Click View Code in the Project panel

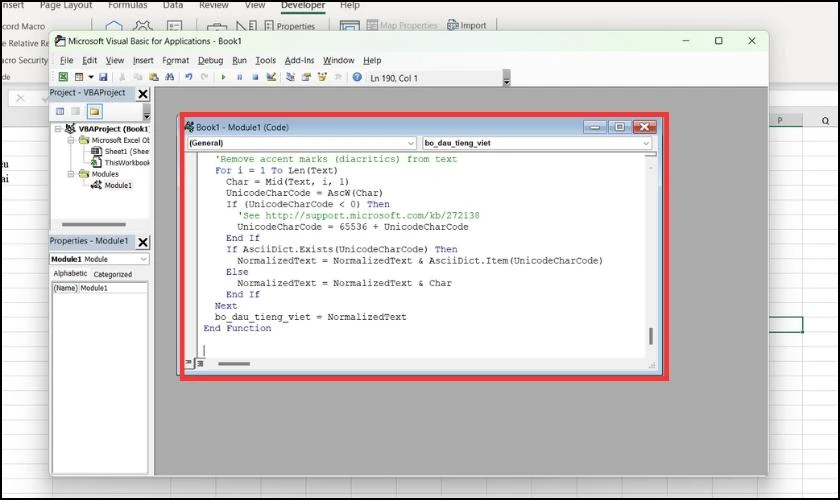click(60, 111)
